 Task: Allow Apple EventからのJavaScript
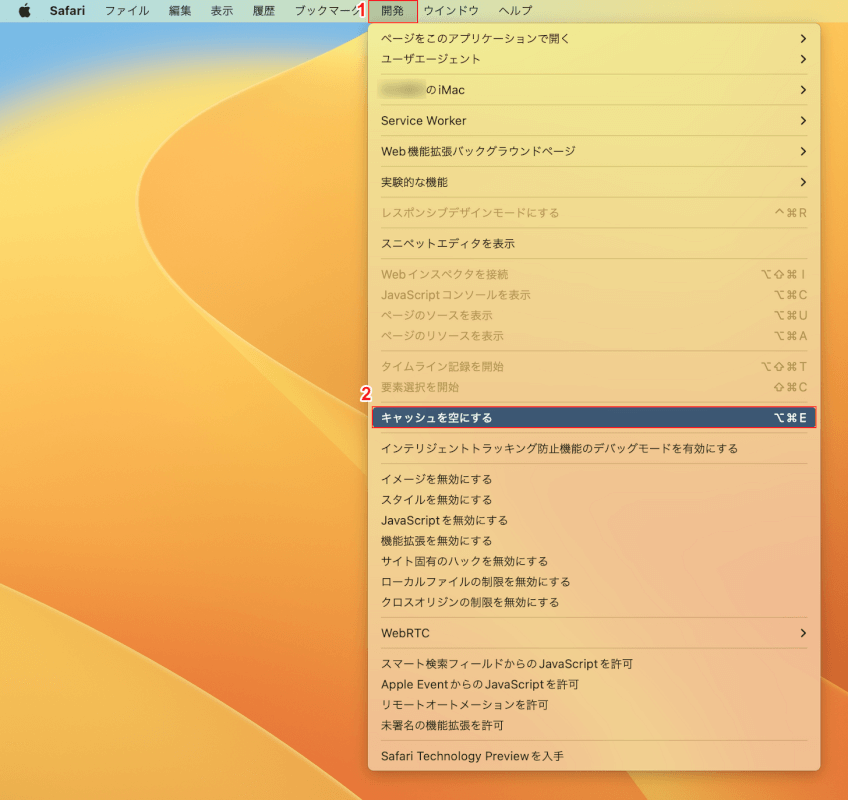point(594,685)
